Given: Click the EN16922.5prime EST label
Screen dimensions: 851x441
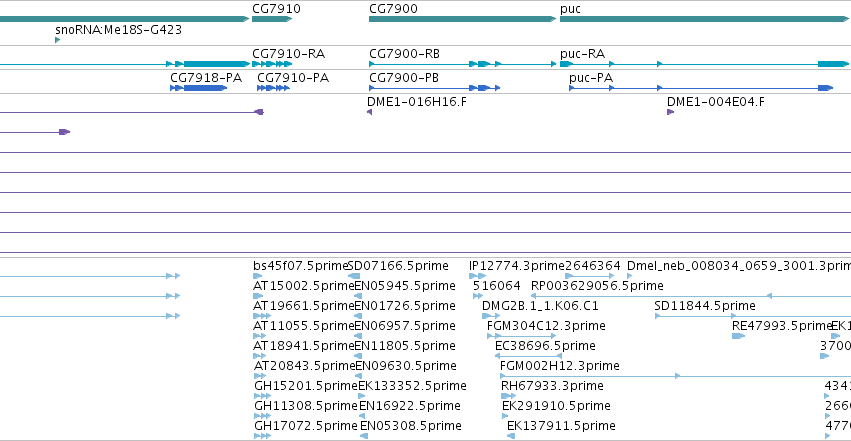Looking at the screenshot, I should tap(410, 406).
